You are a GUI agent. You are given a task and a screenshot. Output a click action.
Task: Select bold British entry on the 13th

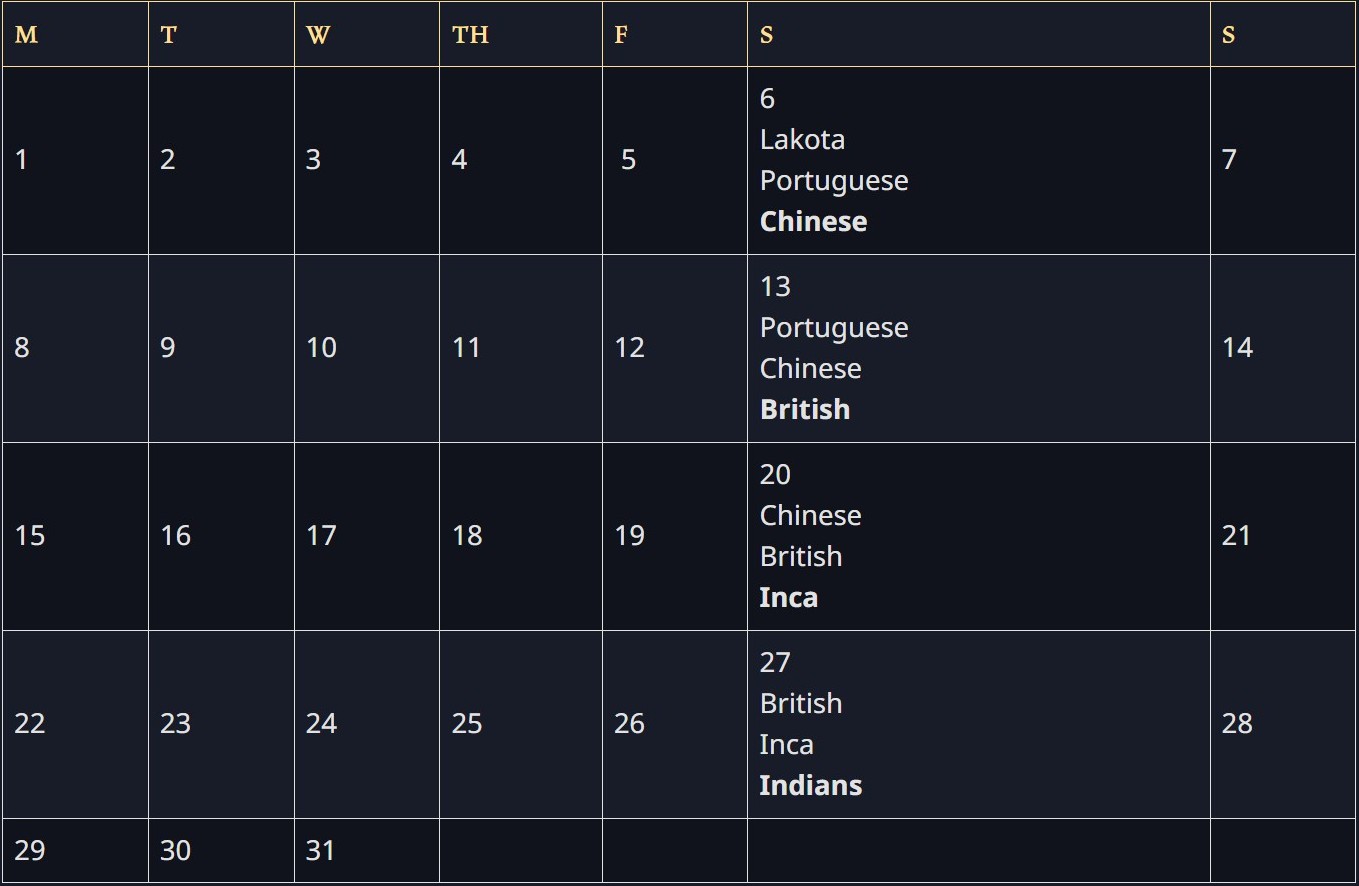tap(805, 410)
